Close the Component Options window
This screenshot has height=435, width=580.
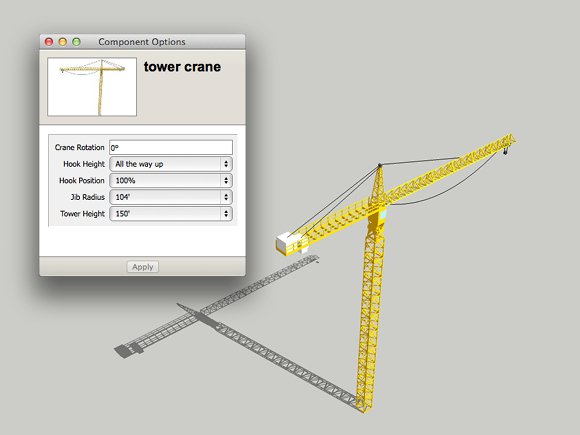coord(49,42)
